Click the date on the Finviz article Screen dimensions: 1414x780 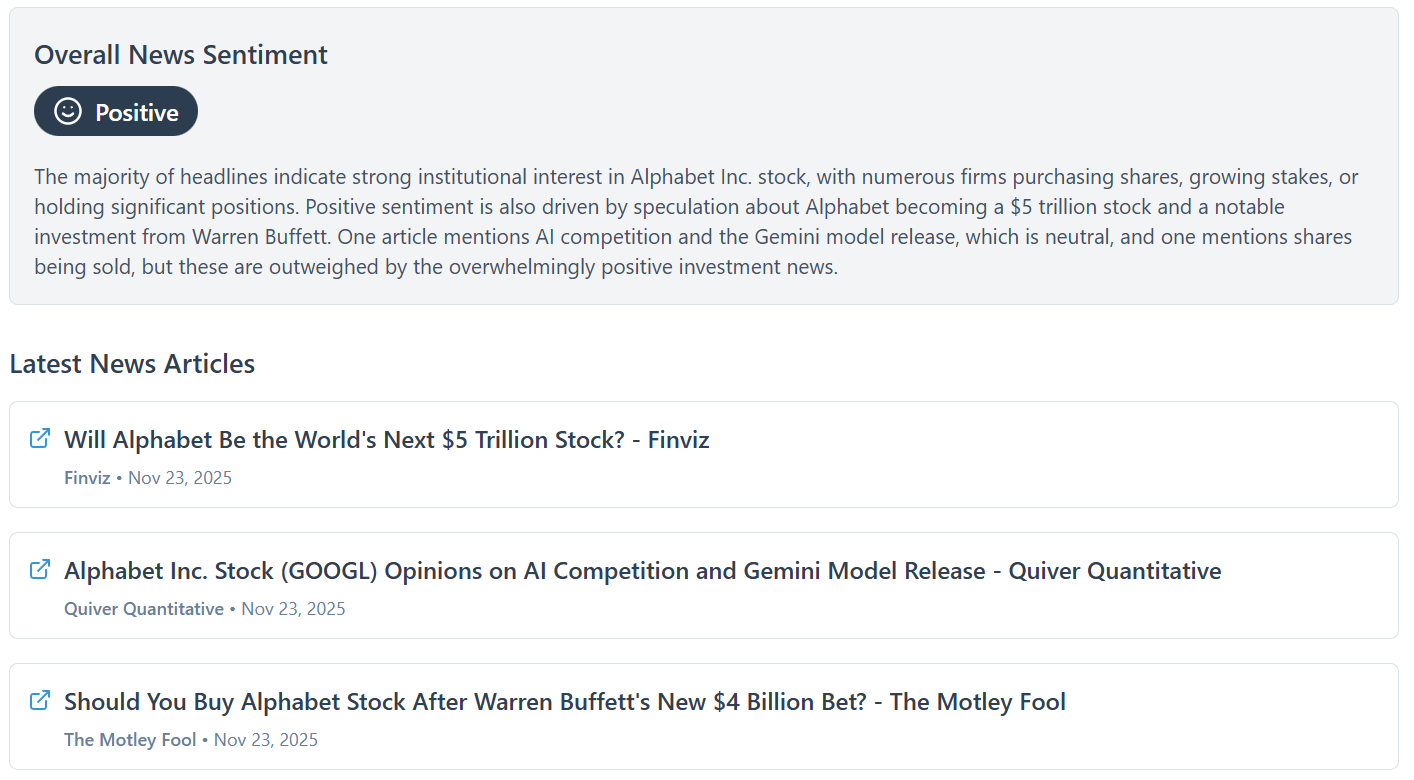pyautogui.click(x=180, y=478)
